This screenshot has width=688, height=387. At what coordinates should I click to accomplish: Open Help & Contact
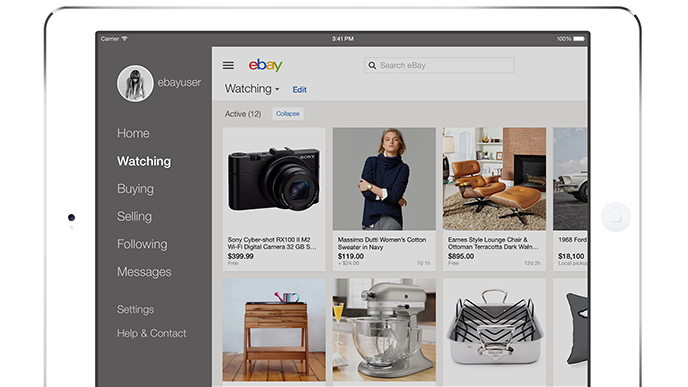(x=151, y=333)
